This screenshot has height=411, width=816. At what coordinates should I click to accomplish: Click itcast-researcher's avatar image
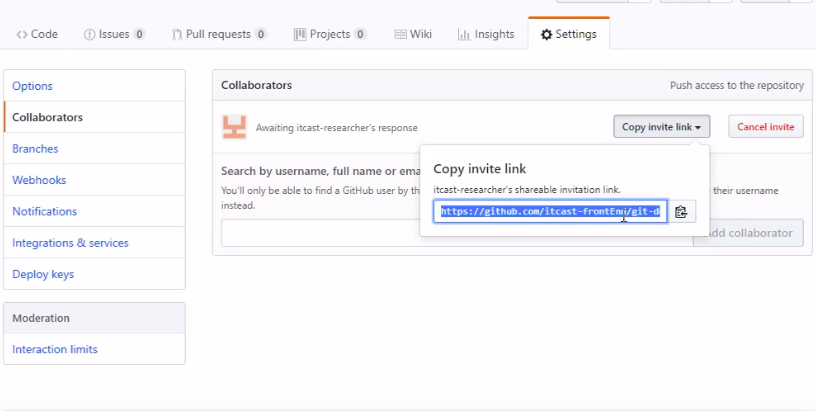[234, 127]
